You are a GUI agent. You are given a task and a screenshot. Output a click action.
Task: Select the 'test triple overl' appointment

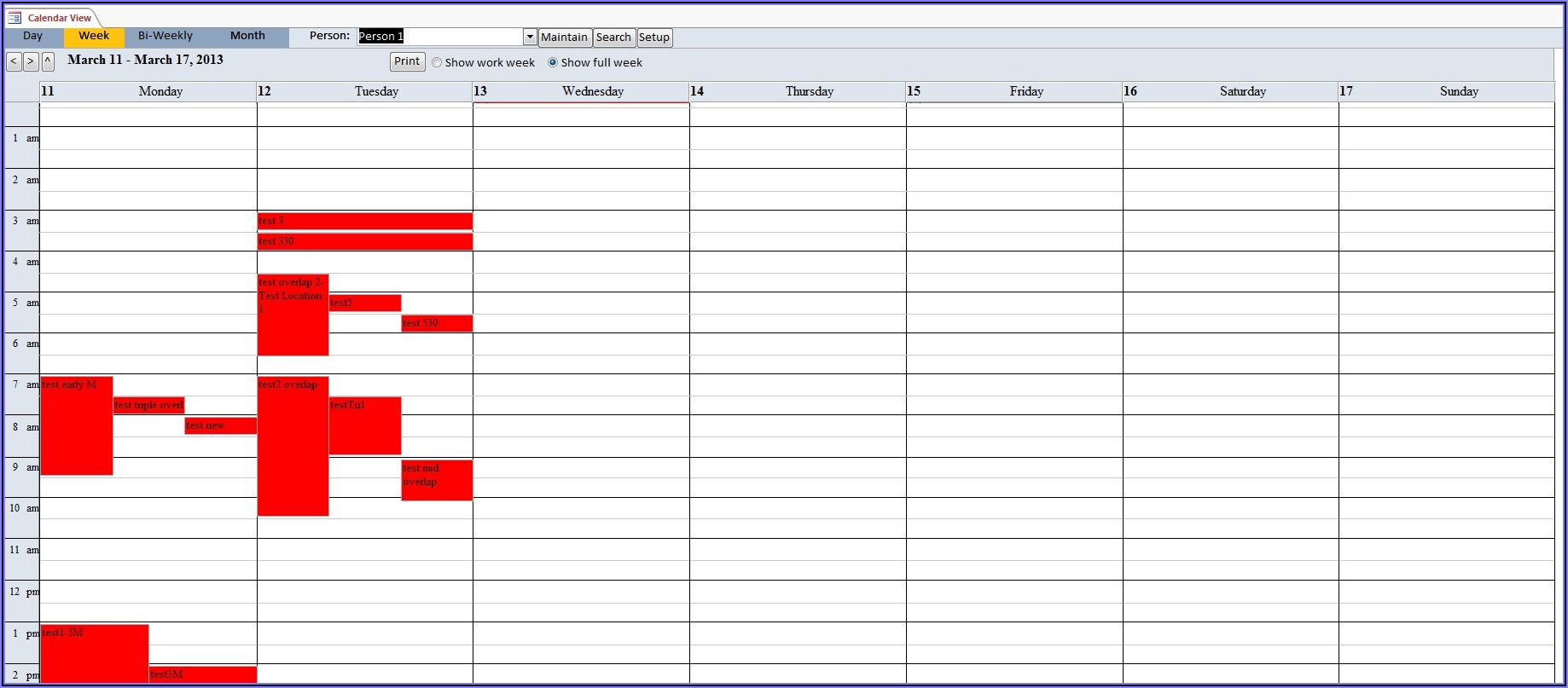pos(148,405)
